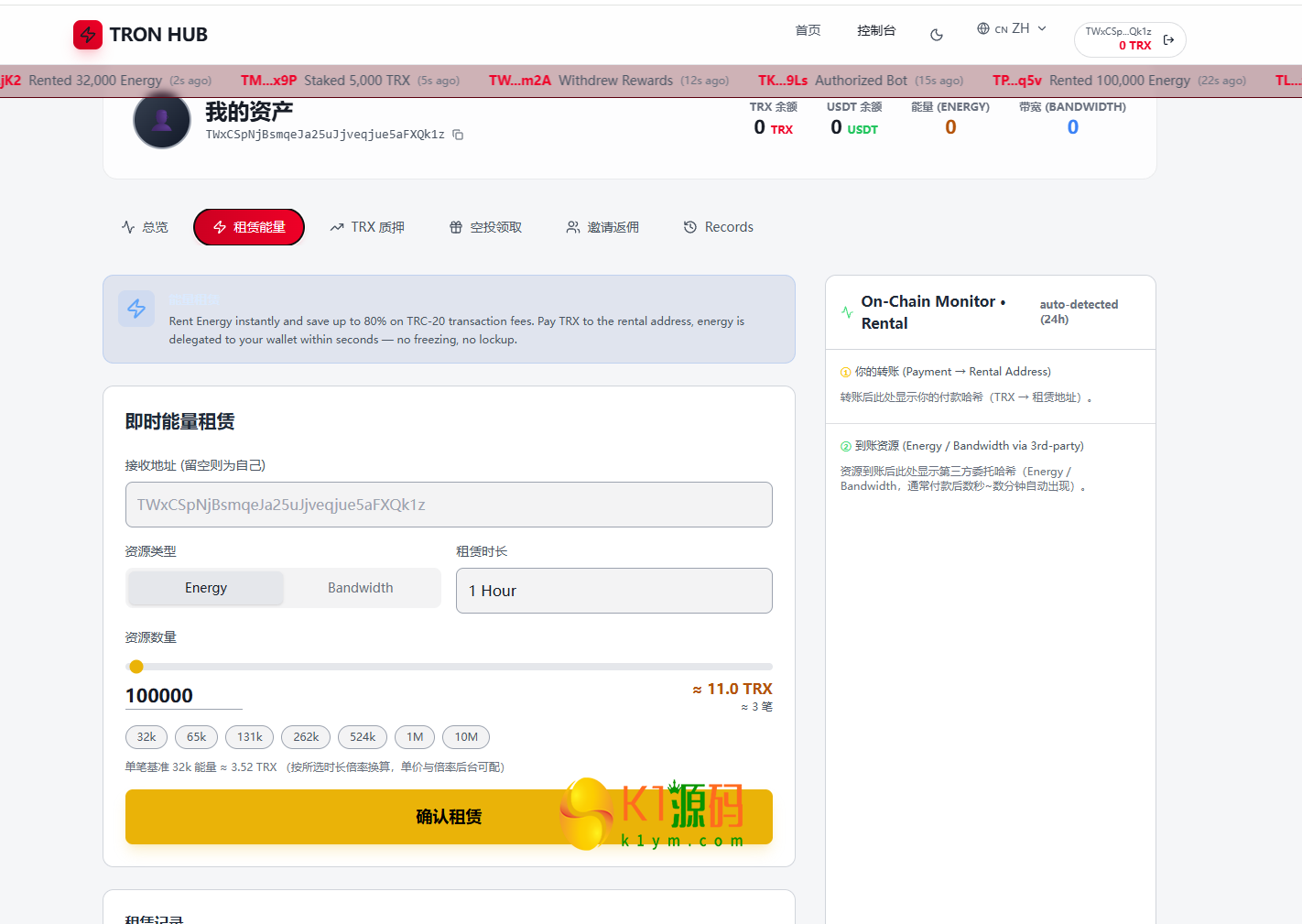Open the 1 Hour rental duration dropdown
This screenshot has width=1302, height=924.
pos(614,591)
